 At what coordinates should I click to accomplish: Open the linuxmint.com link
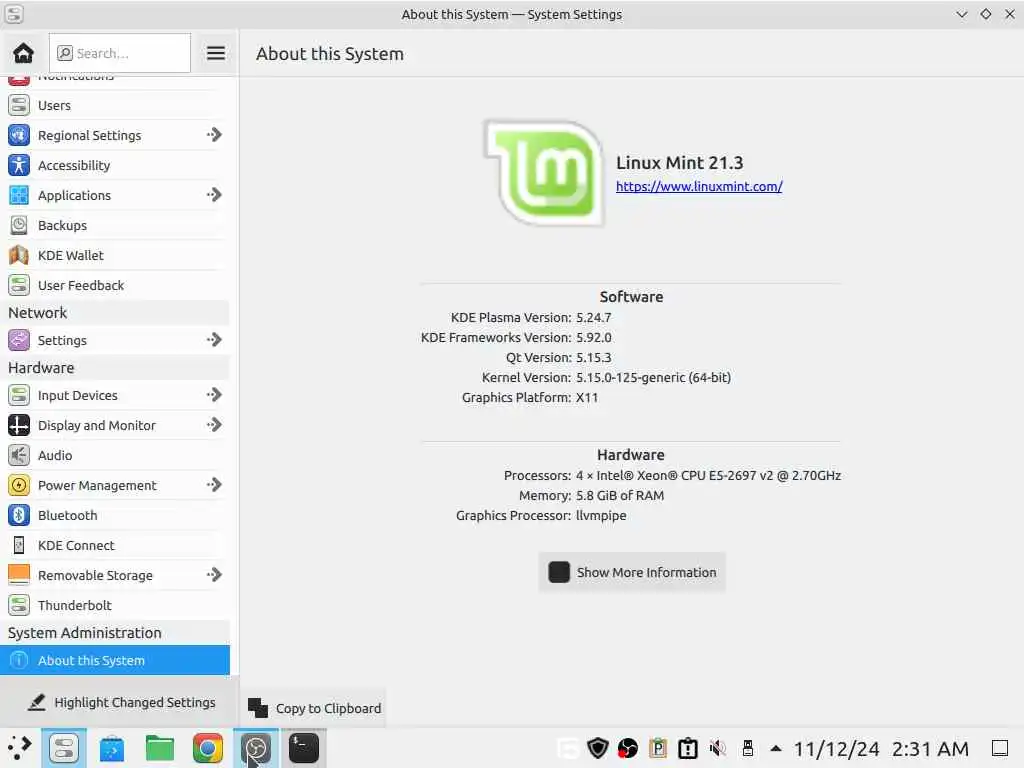pyautogui.click(x=699, y=186)
